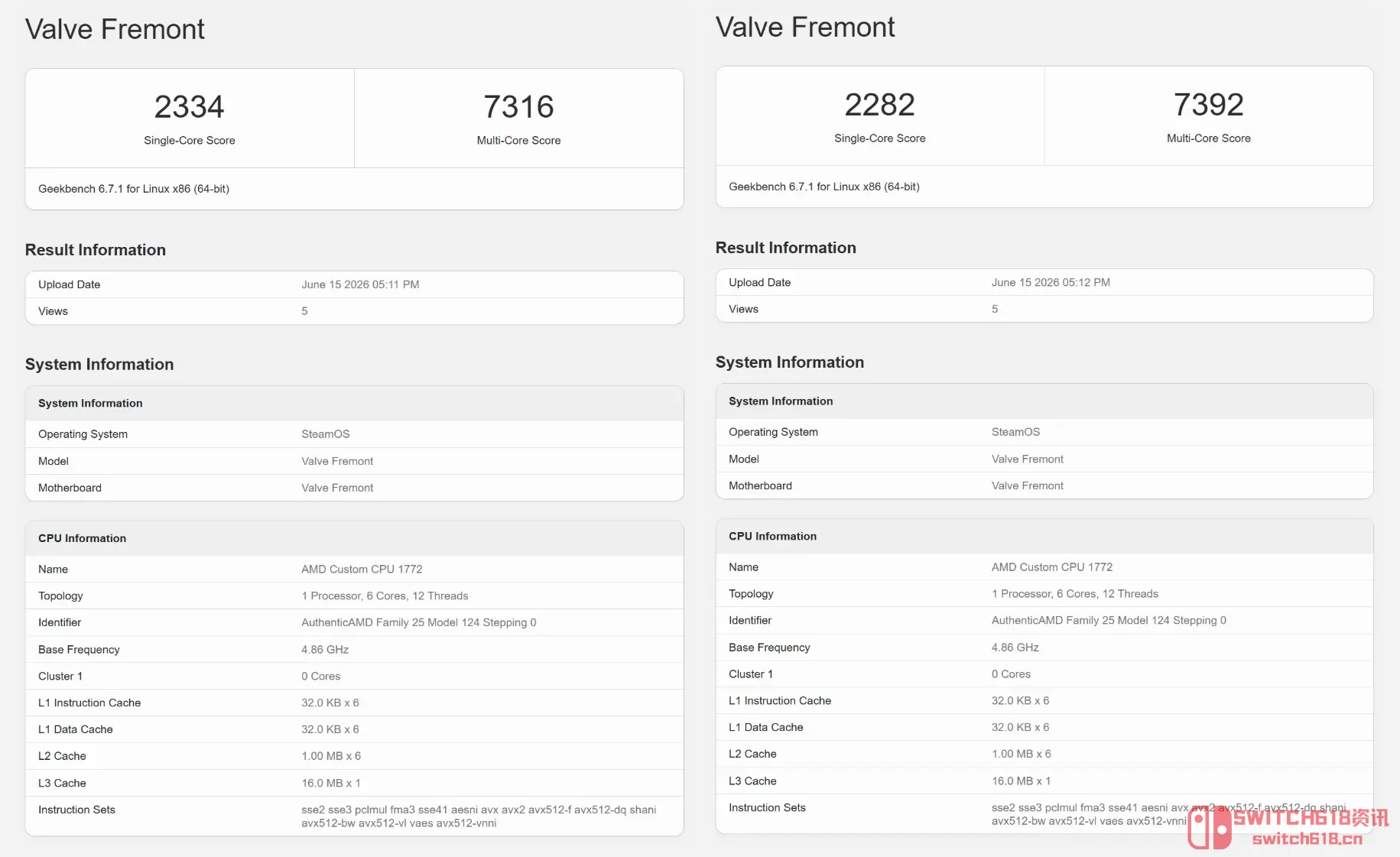Click the right Topology 6 Cores value

[1075, 593]
